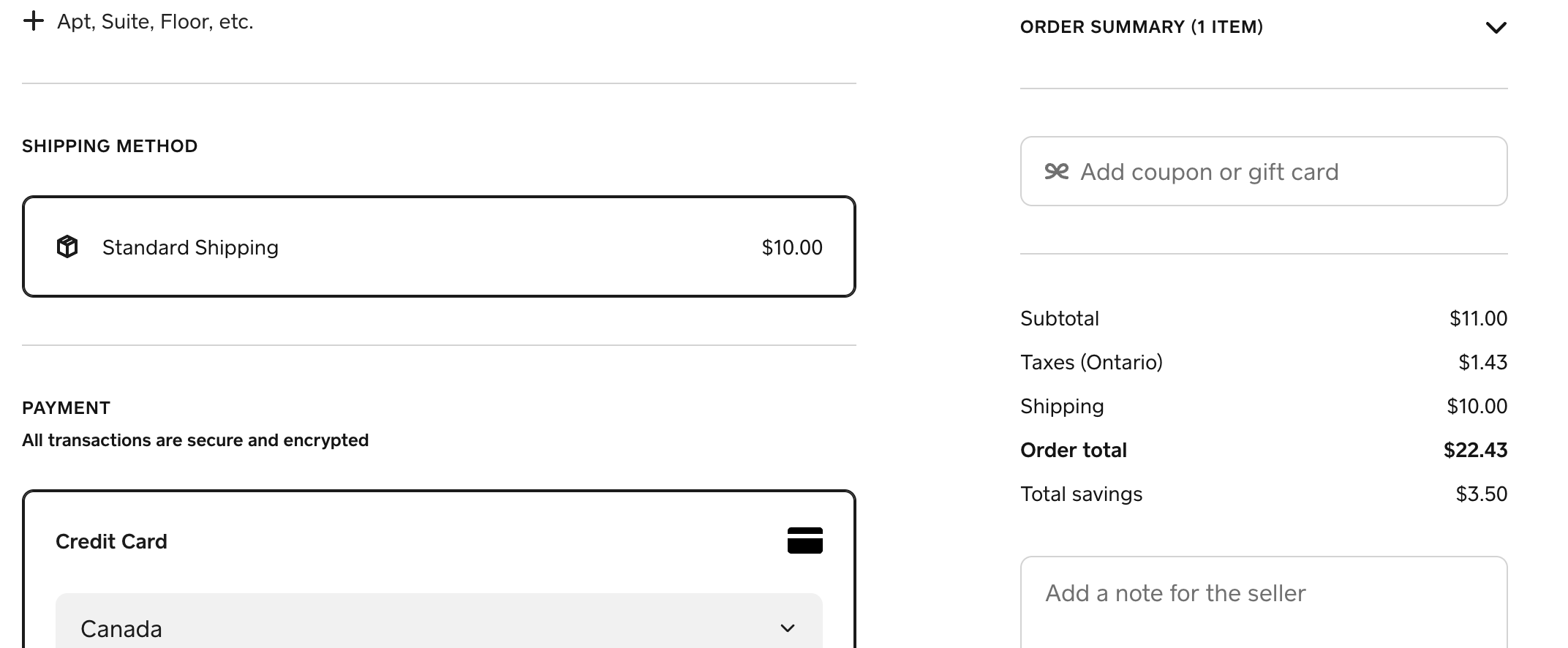Click the package box shipping icon
Image resolution: width=1568 pixels, height=648 pixels.
tap(67, 247)
